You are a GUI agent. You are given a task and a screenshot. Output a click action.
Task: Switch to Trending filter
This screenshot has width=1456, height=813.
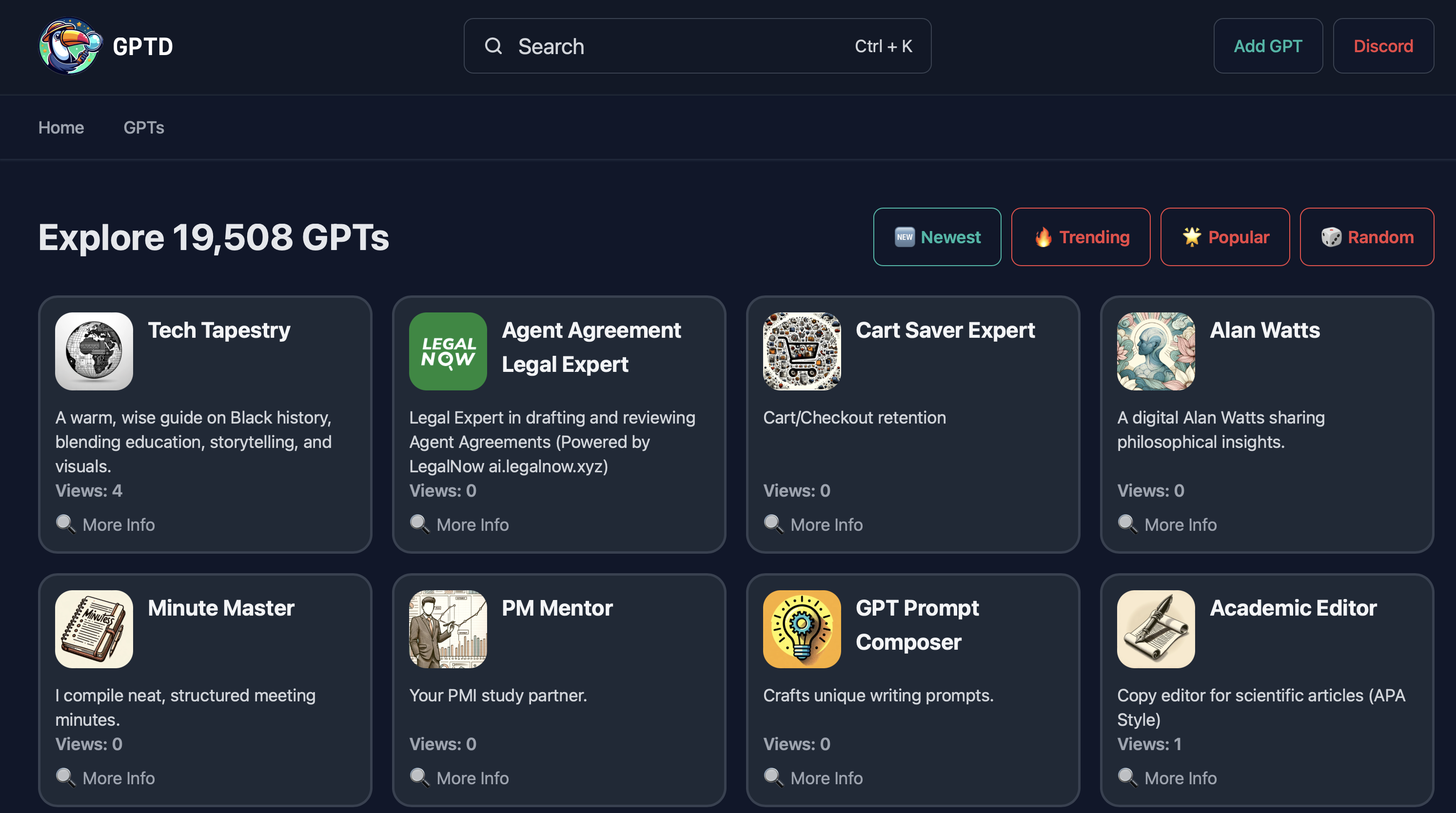click(x=1080, y=237)
